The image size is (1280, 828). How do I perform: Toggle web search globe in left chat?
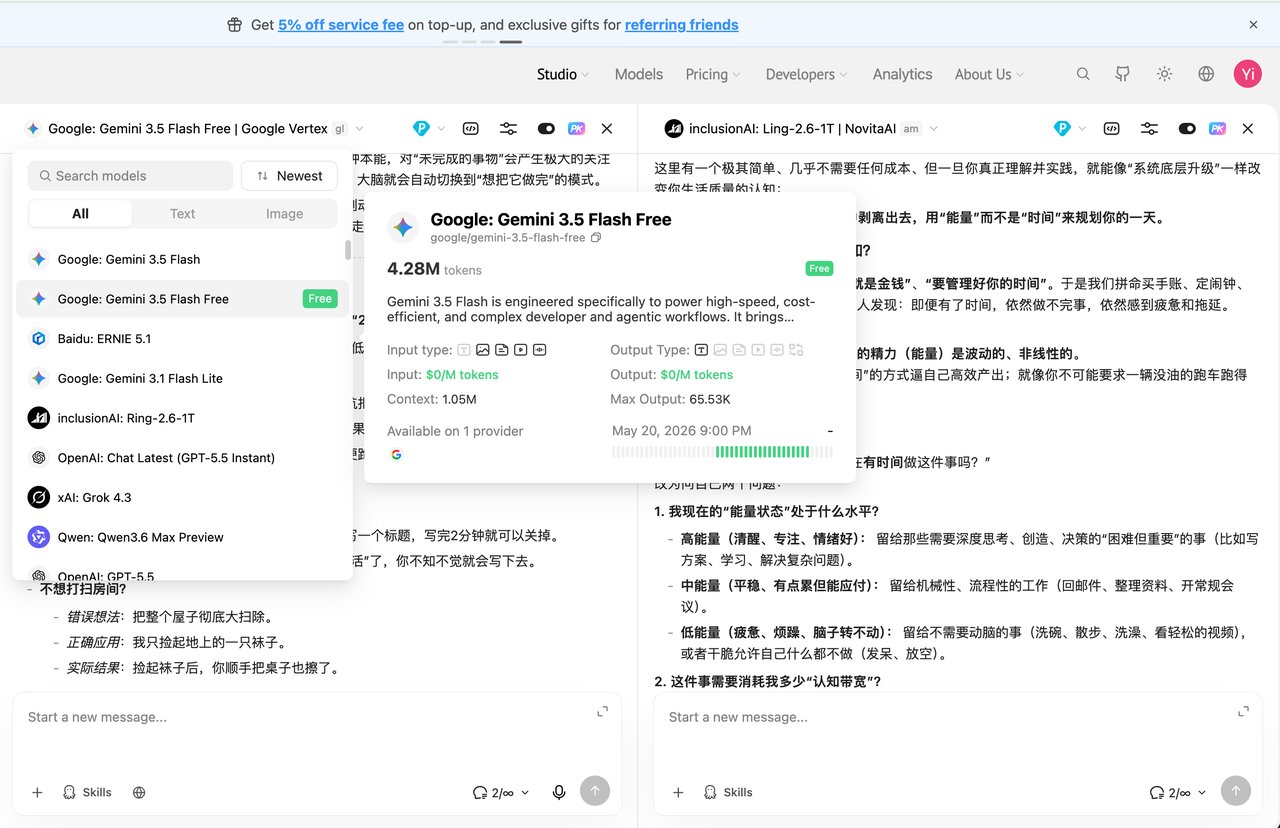(139, 792)
